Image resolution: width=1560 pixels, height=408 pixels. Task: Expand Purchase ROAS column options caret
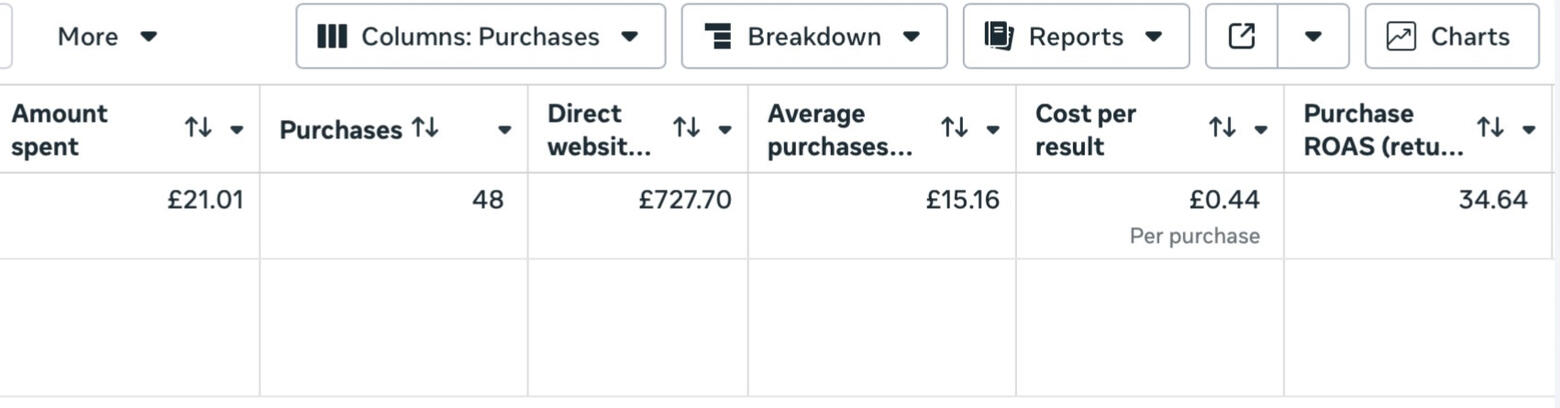pyautogui.click(x=1529, y=130)
